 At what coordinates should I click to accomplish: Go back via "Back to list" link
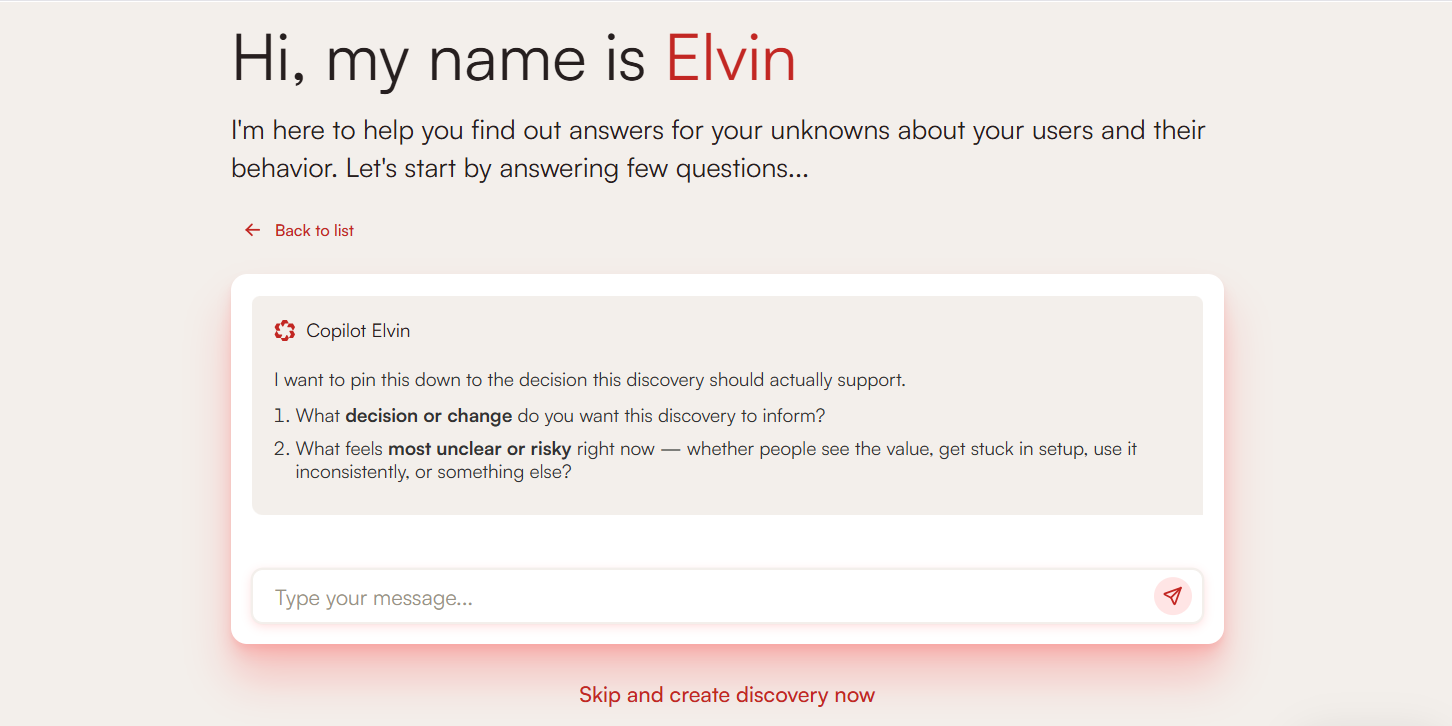coord(314,230)
